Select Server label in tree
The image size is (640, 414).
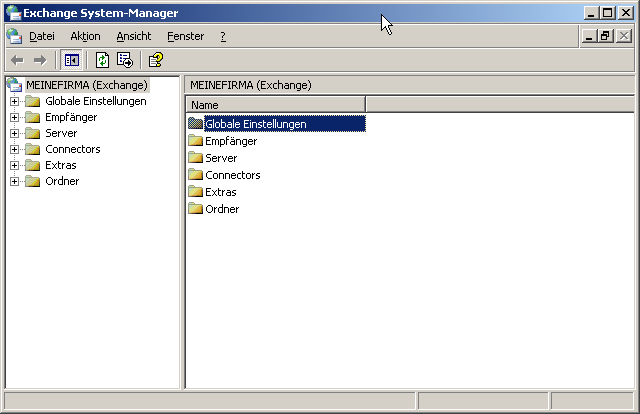(x=61, y=133)
